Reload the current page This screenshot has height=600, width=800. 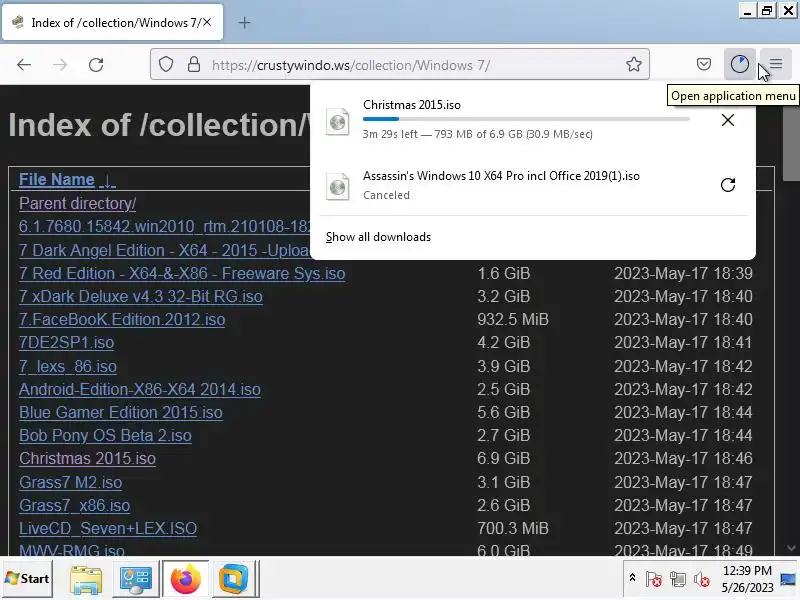point(96,65)
